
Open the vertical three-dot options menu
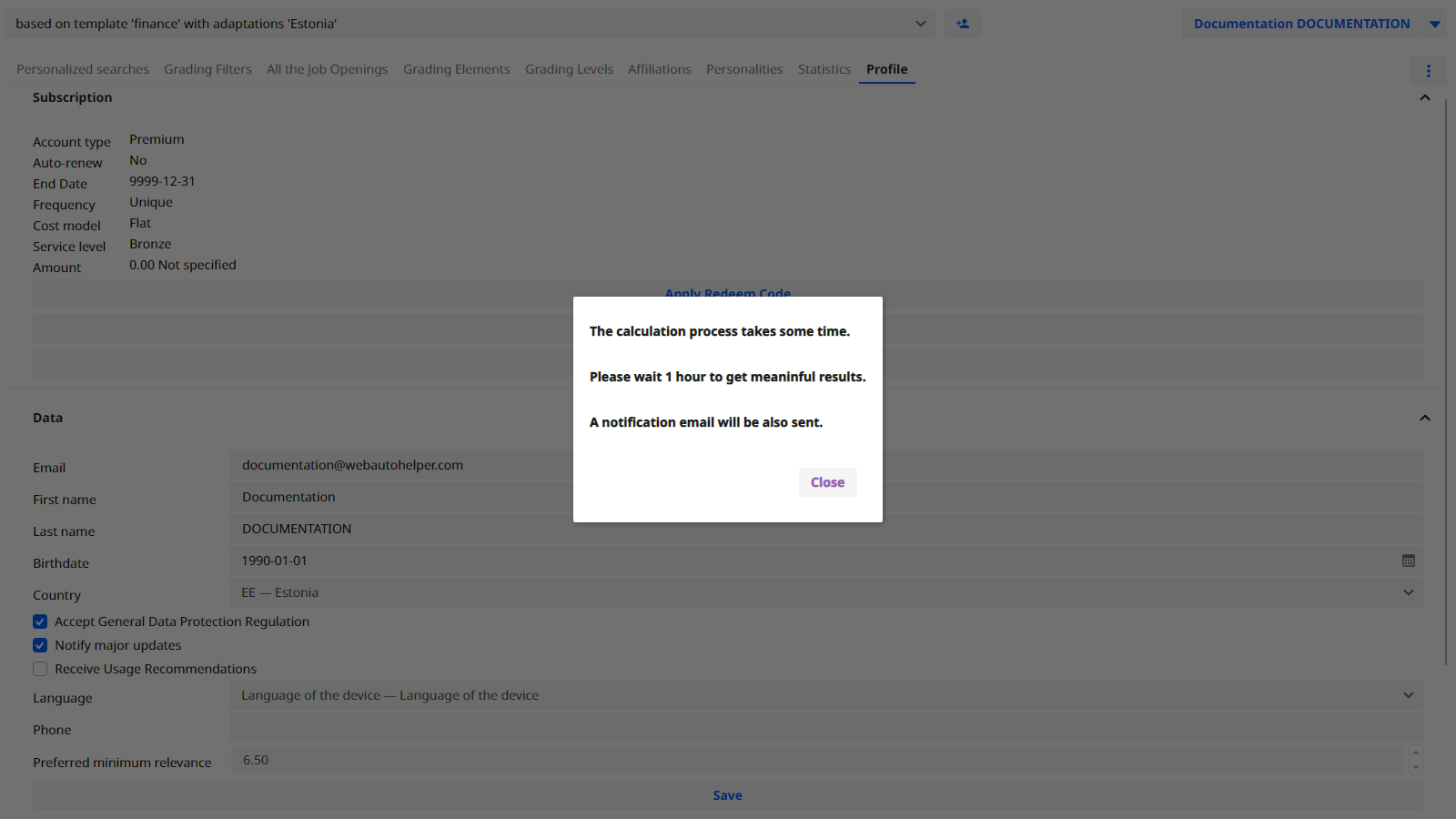coord(1428,71)
